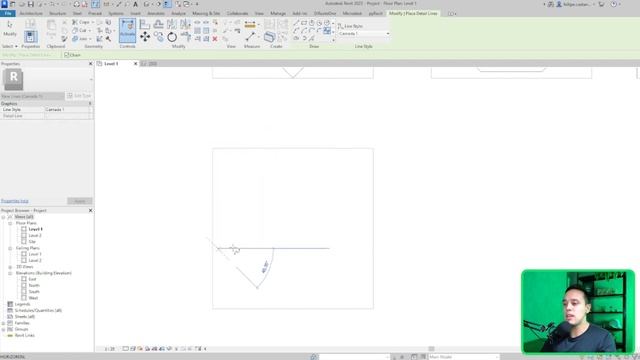Collapse the Graphics section in Properties

coord(90,104)
